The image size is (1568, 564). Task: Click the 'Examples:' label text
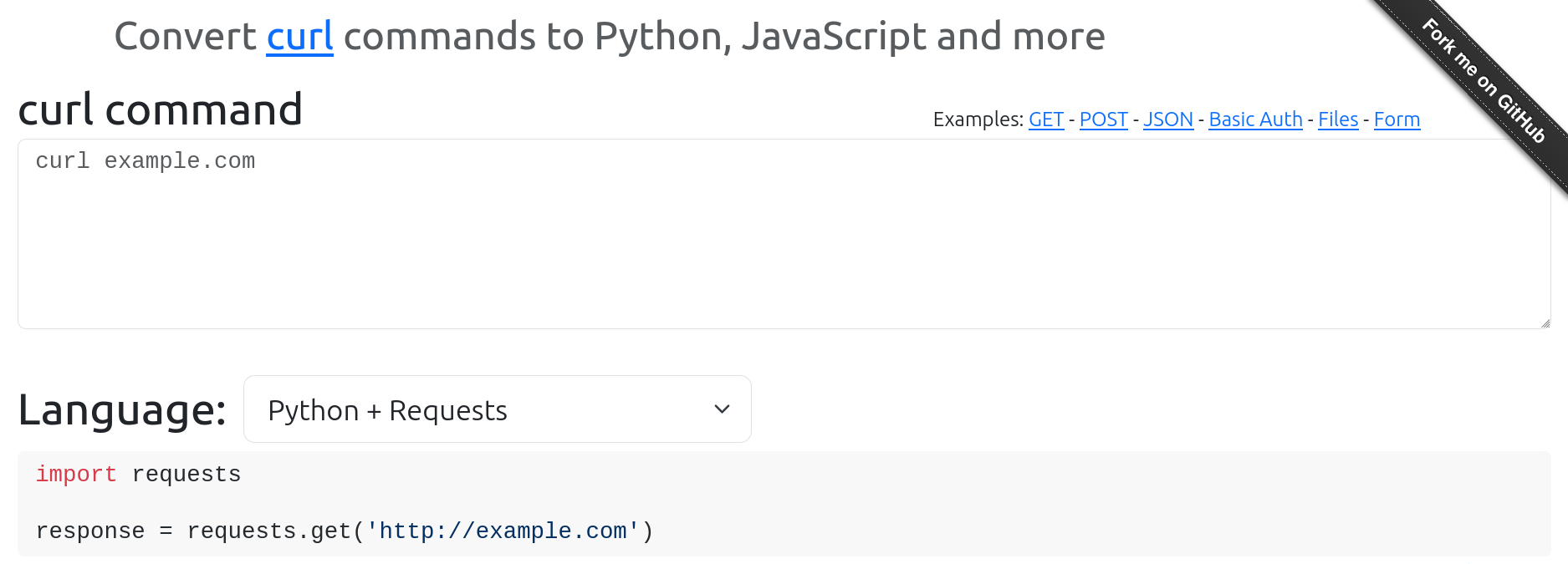coord(977,119)
